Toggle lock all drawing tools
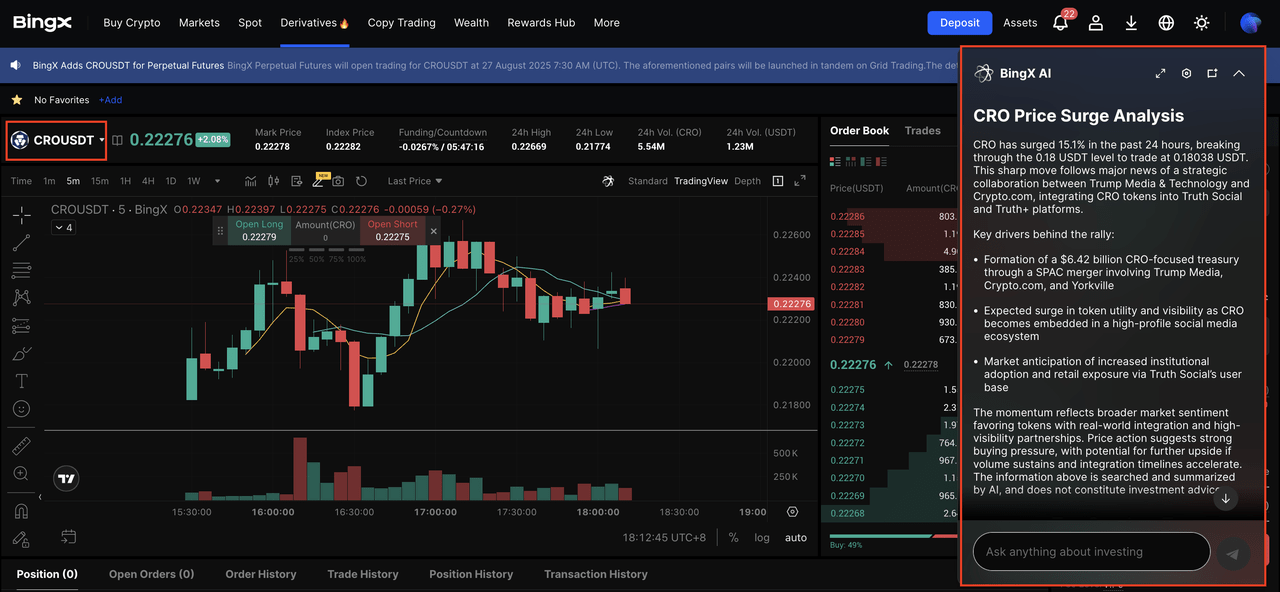Screen dimensions: 1280x592 click(21, 539)
